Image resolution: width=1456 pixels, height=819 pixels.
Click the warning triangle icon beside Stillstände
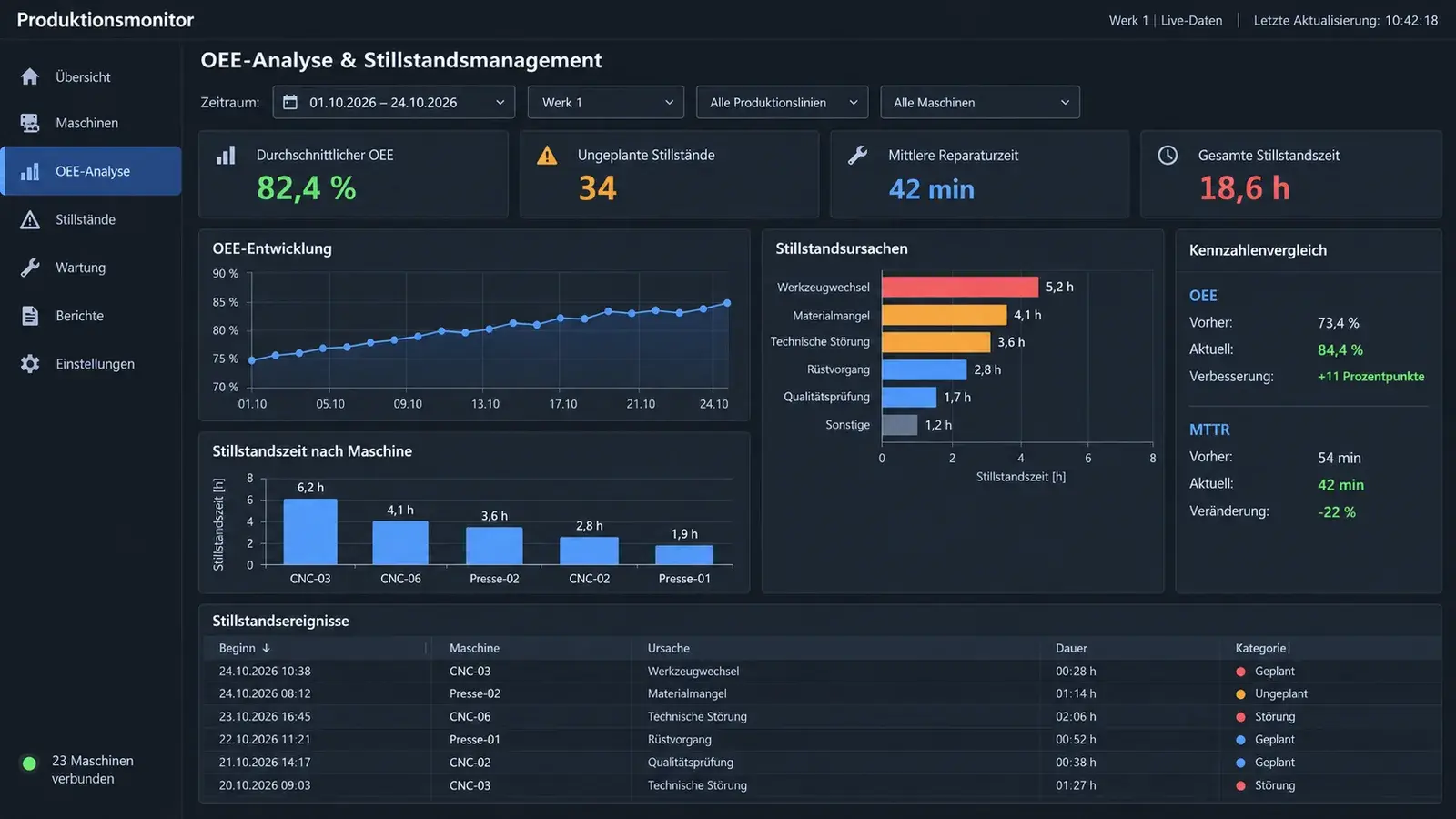(x=30, y=219)
